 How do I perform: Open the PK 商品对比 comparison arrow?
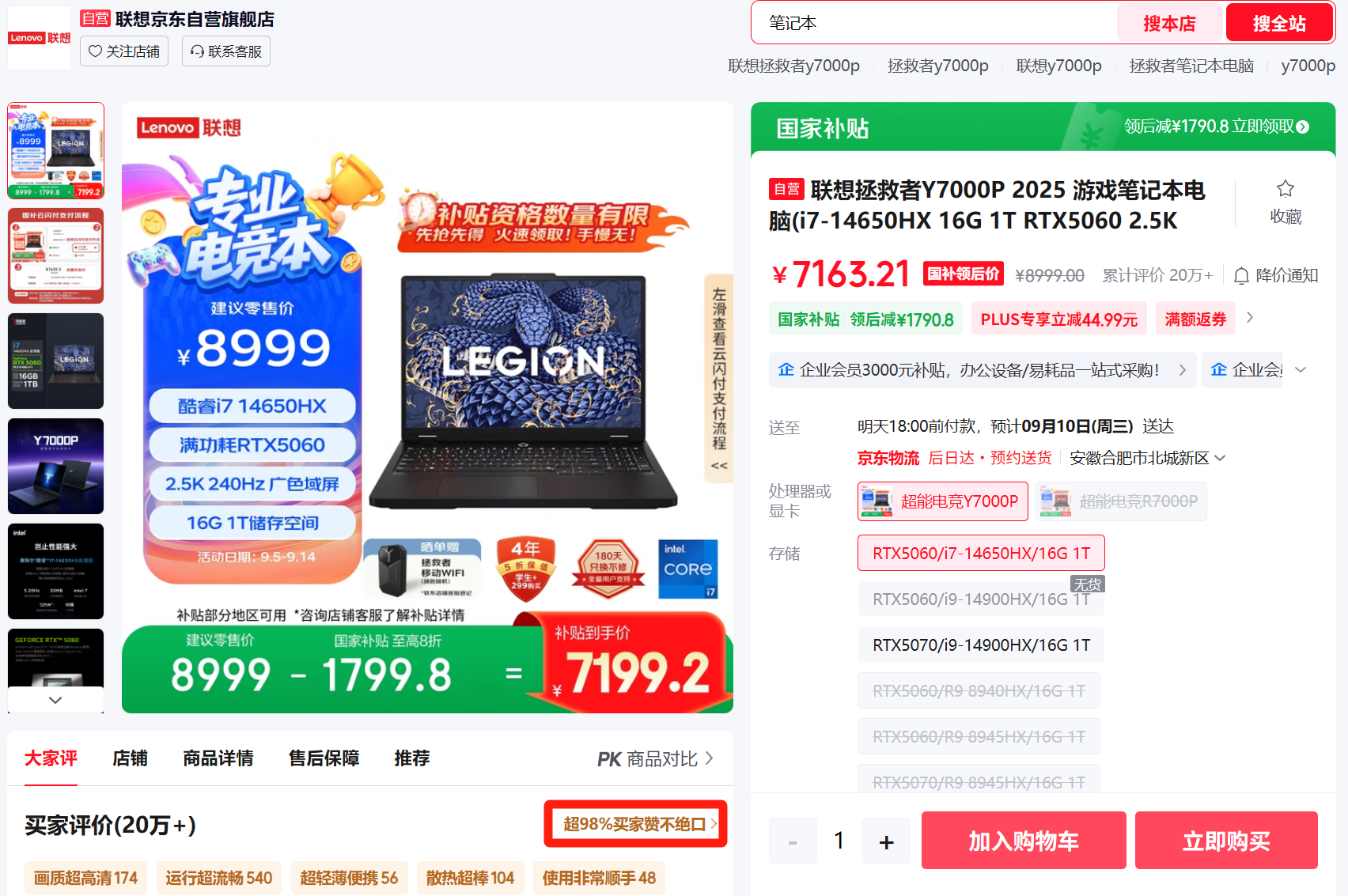point(710,758)
